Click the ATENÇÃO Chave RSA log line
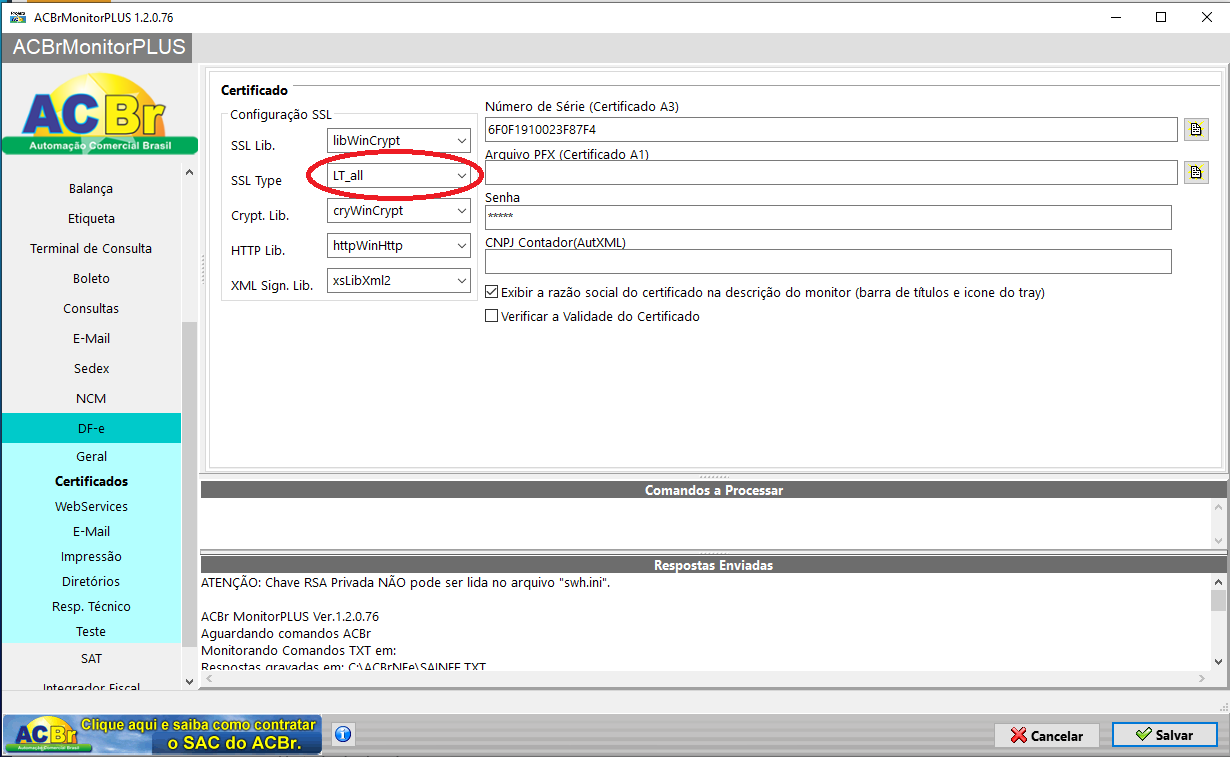The image size is (1230, 757). pos(405,582)
